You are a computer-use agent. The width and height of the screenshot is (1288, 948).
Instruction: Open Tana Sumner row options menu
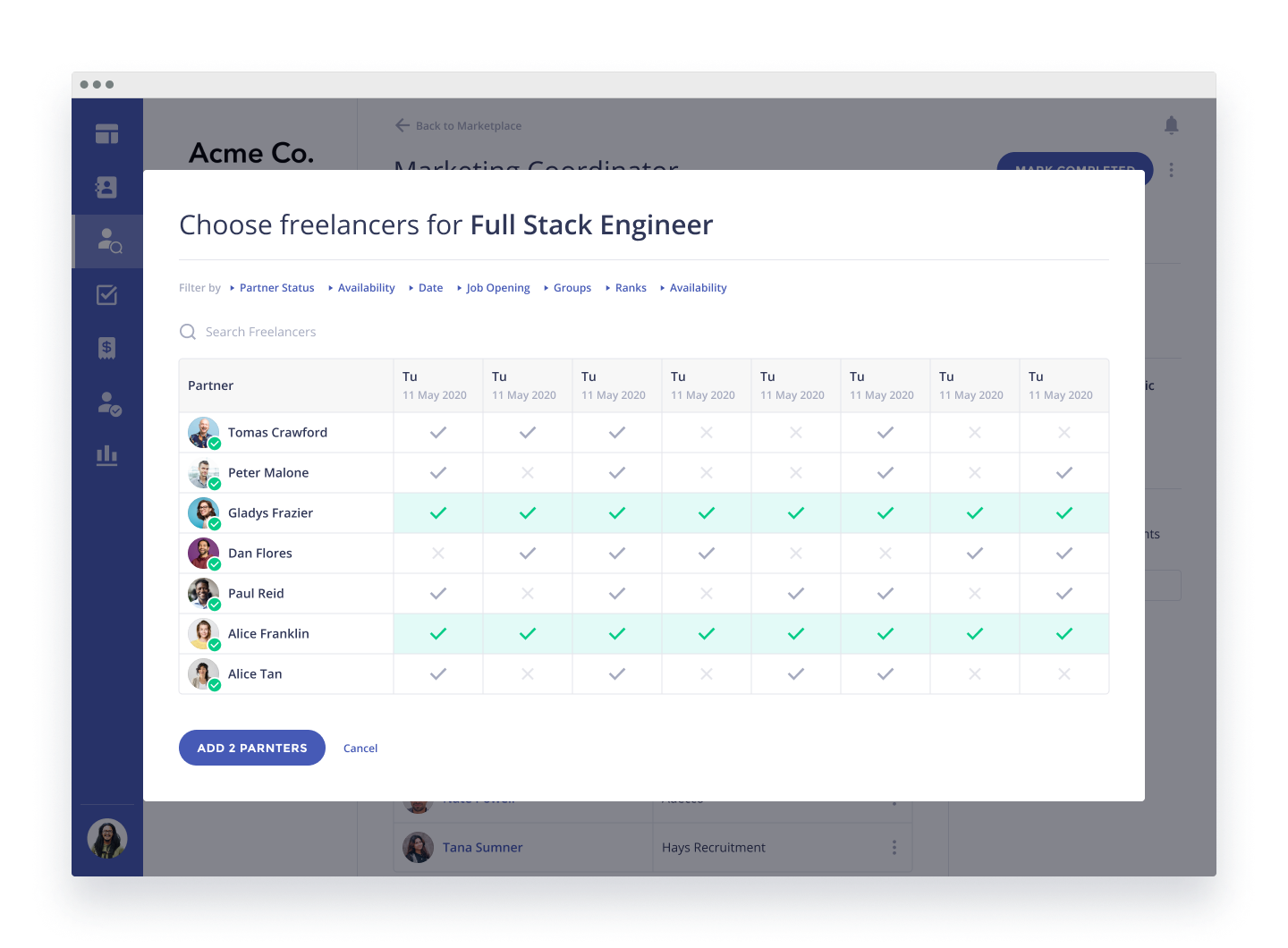click(x=894, y=847)
